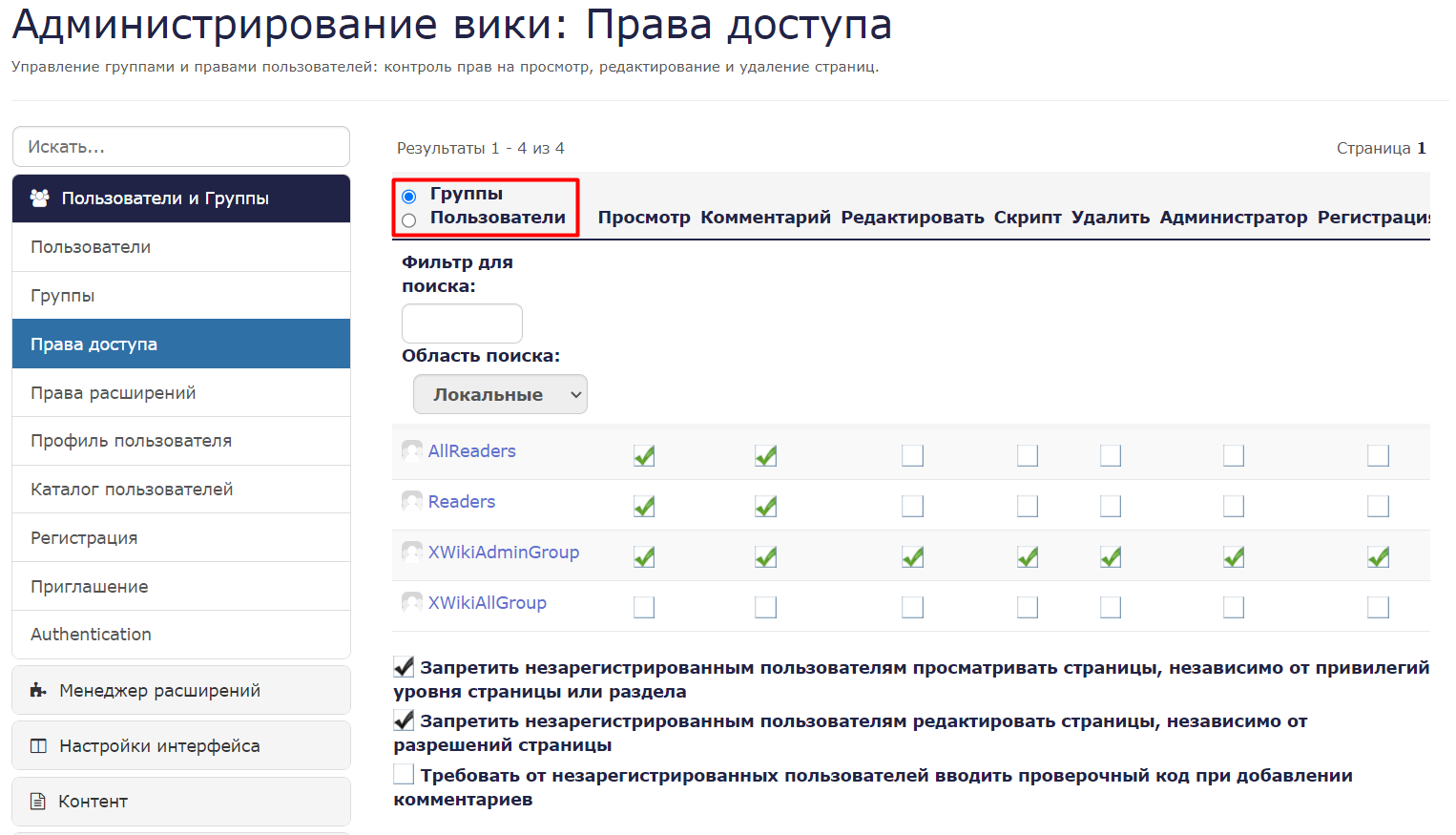
Task: Open the Область поиска Локальные dropdown
Action: point(500,394)
